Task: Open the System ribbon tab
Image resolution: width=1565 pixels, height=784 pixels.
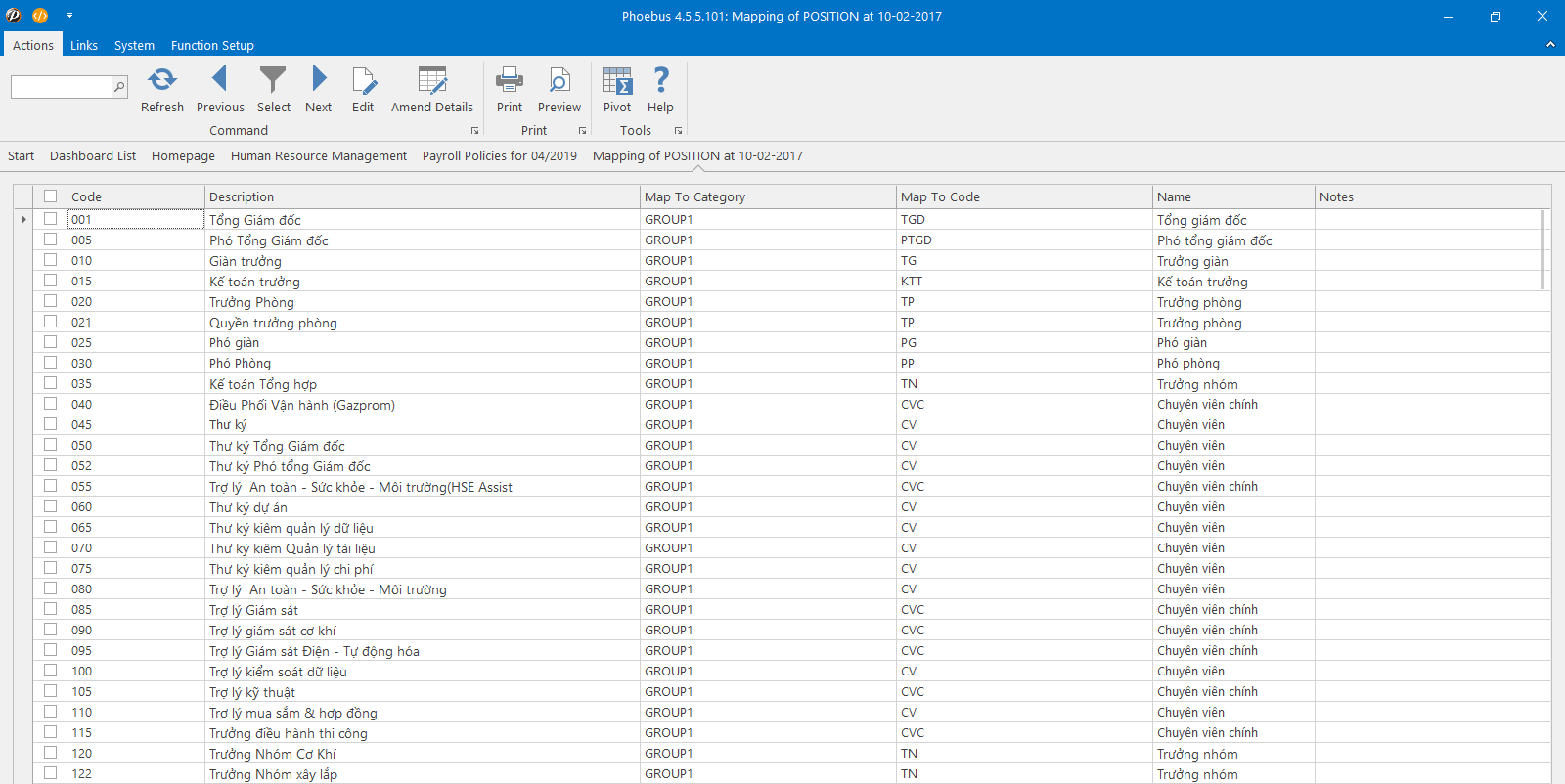Action: pyautogui.click(x=134, y=45)
